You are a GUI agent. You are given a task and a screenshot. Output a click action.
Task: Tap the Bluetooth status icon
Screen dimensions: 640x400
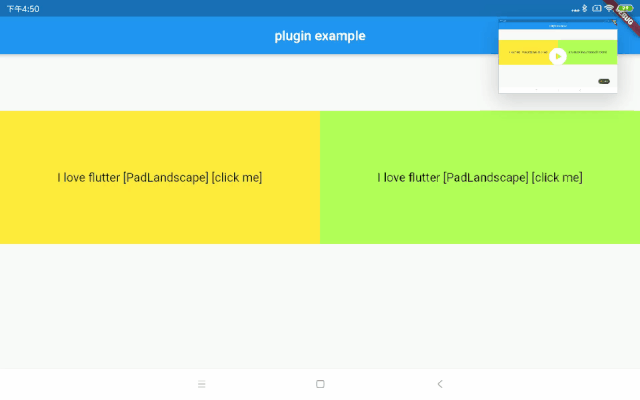pyautogui.click(x=584, y=8)
